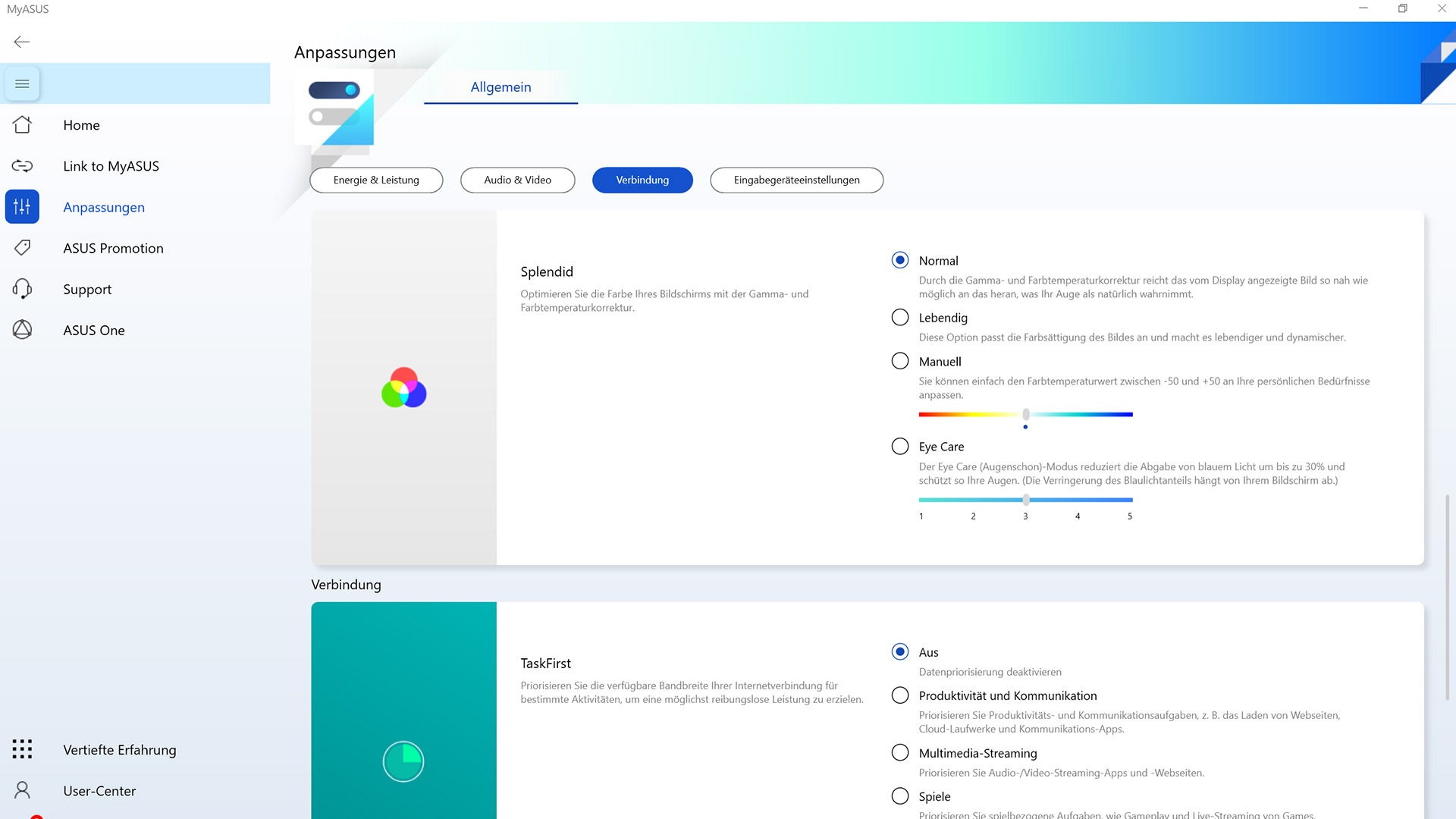The image size is (1456, 819).
Task: Select the Anpassungen sliders icon
Action: (x=22, y=207)
